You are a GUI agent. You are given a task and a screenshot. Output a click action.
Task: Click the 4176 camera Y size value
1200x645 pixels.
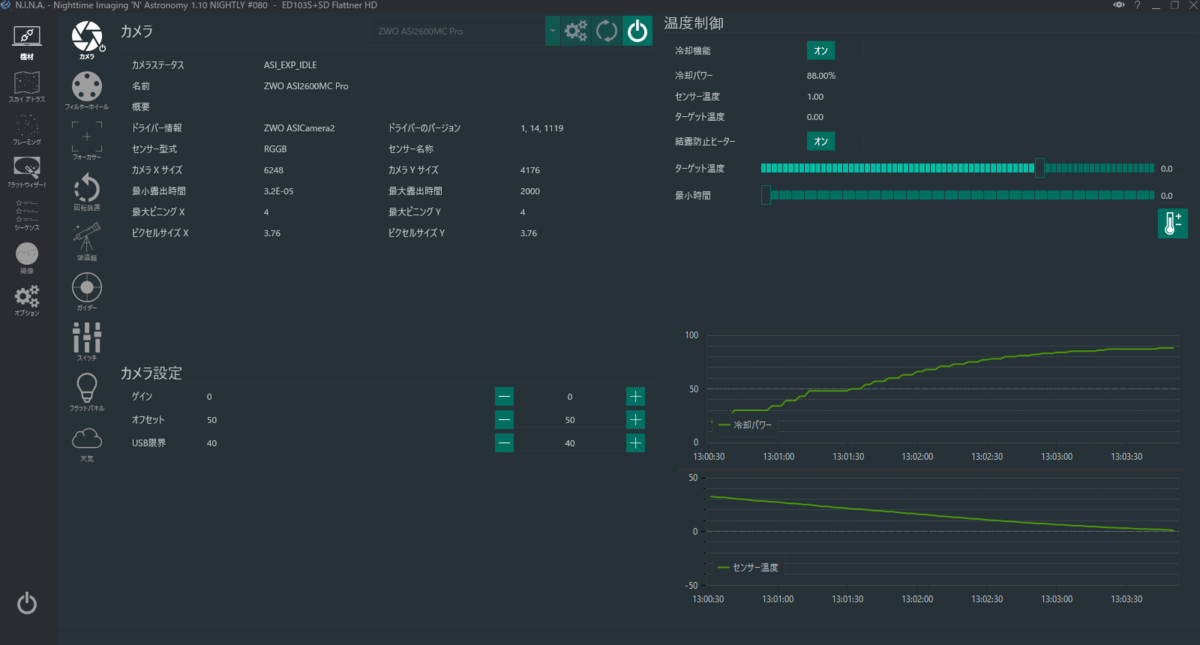530,170
